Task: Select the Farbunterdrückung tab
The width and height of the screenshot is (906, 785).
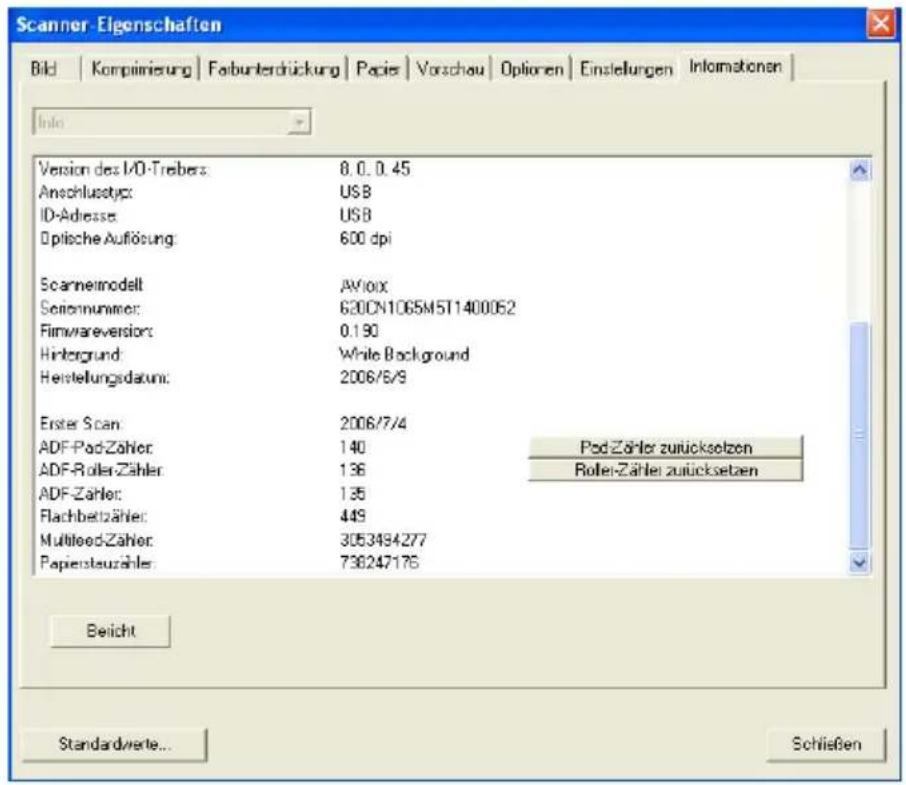Action: [x=273, y=69]
